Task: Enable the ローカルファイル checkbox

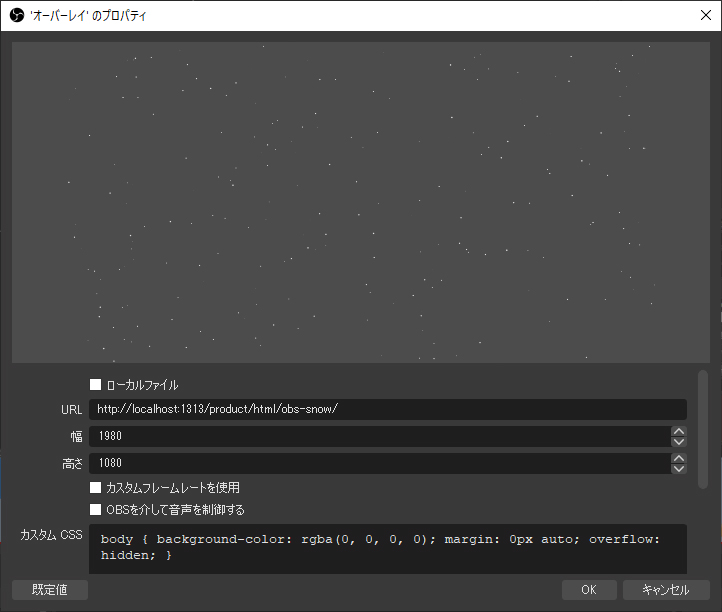Action: click(x=95, y=385)
